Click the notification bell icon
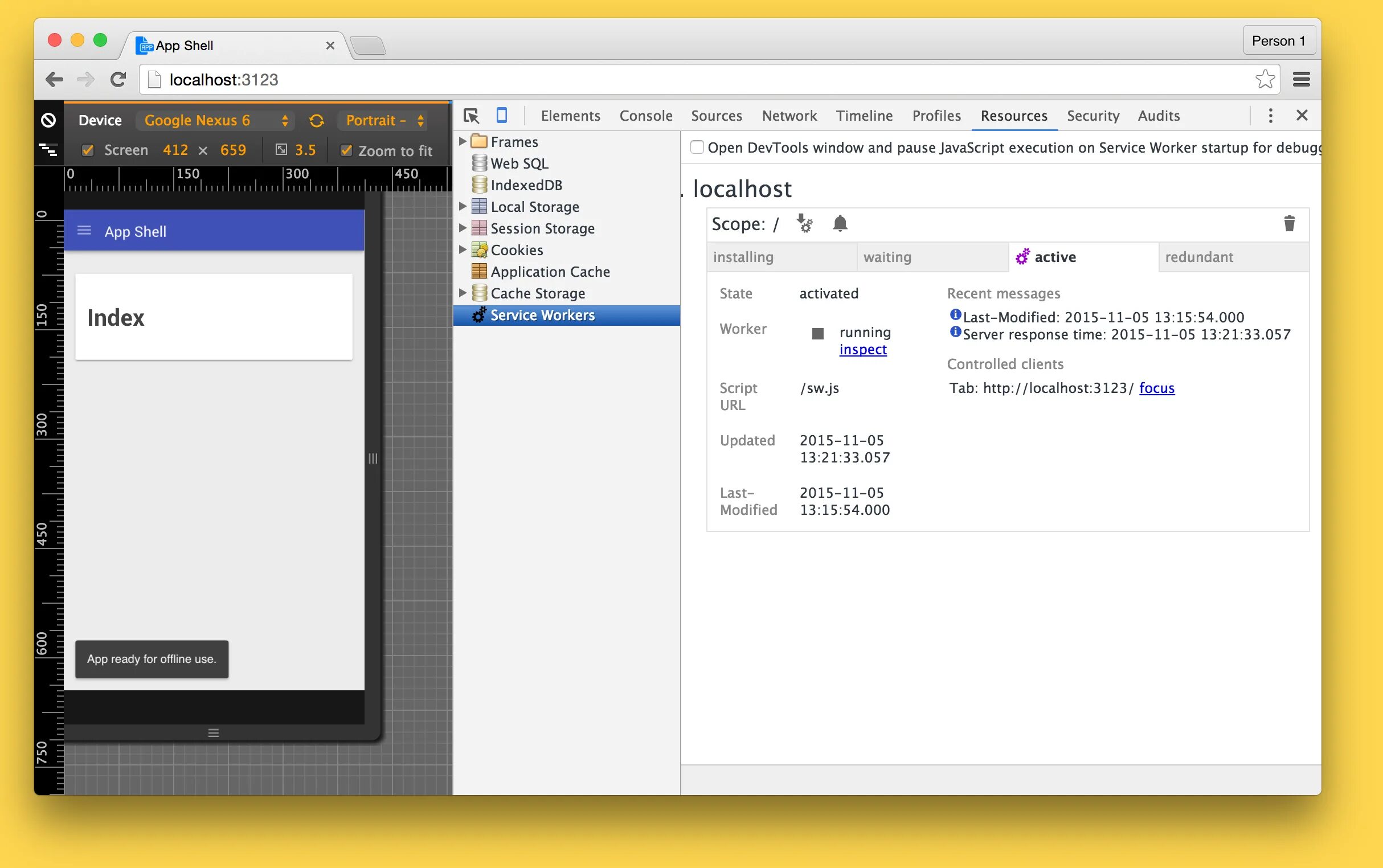This screenshot has width=1383, height=868. [839, 223]
